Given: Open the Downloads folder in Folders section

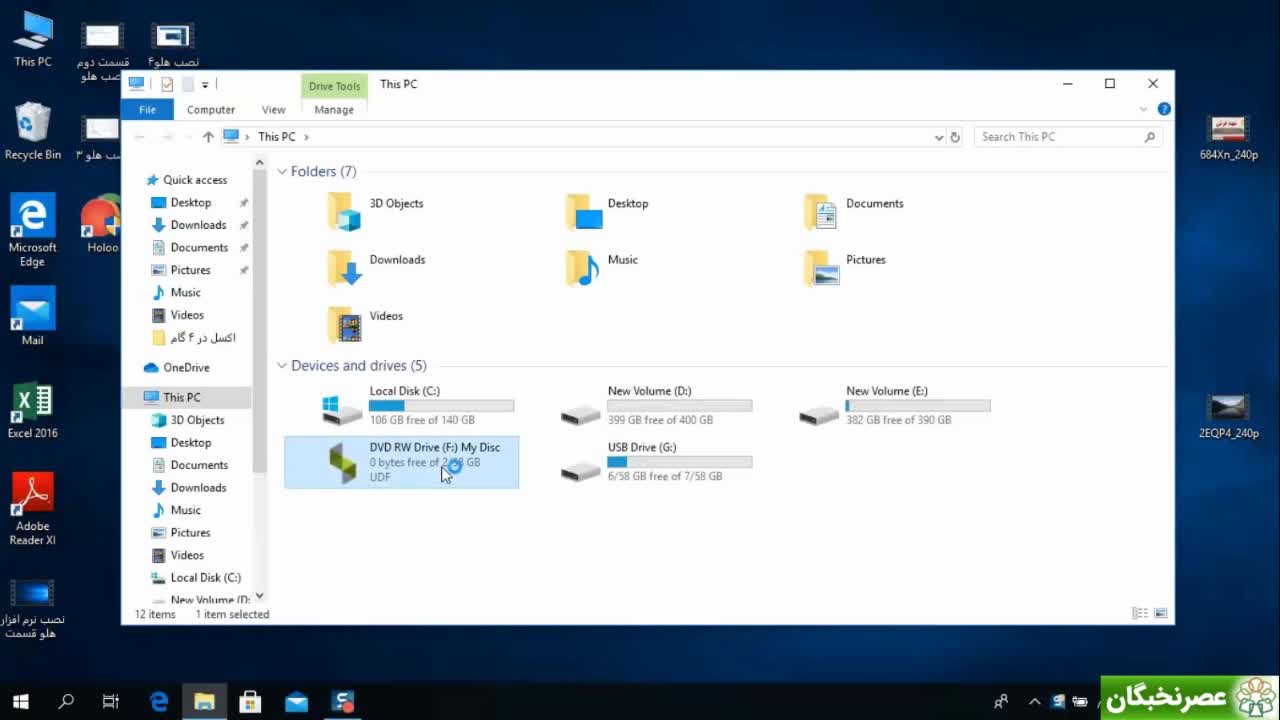Looking at the screenshot, I should 343,268.
